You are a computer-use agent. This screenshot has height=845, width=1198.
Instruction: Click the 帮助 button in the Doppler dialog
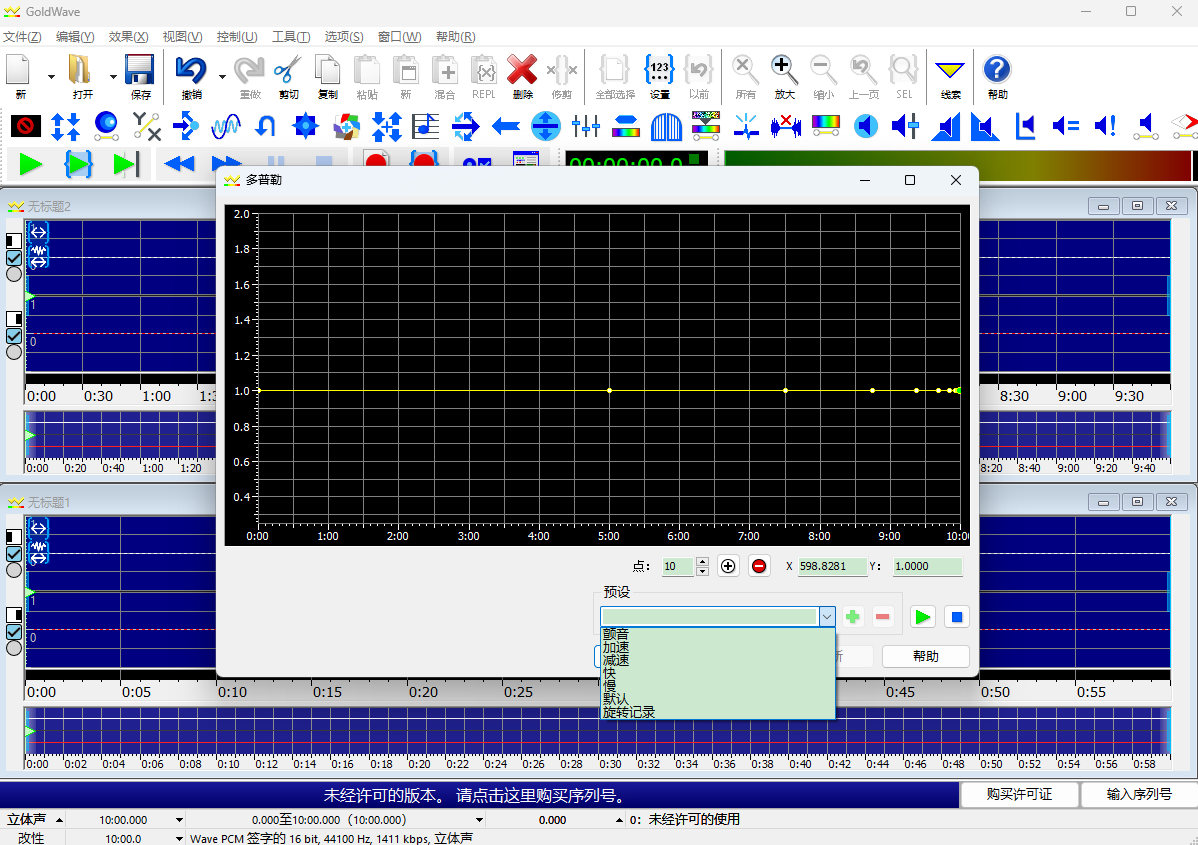click(925, 657)
